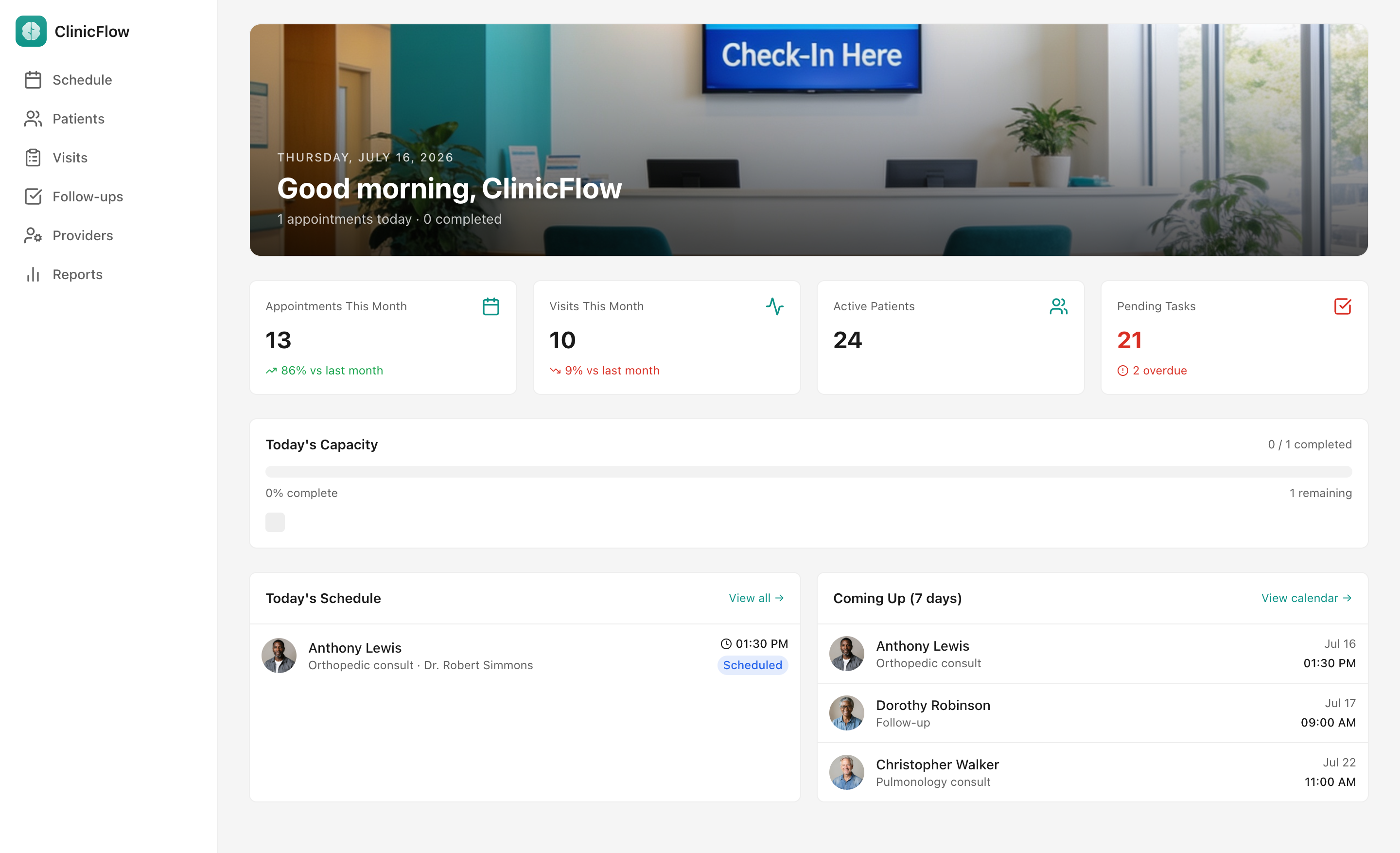The height and width of the screenshot is (853, 1400).
Task: Click Orthopedic consult · Dr. Robert Simmons text
Action: pos(420,665)
